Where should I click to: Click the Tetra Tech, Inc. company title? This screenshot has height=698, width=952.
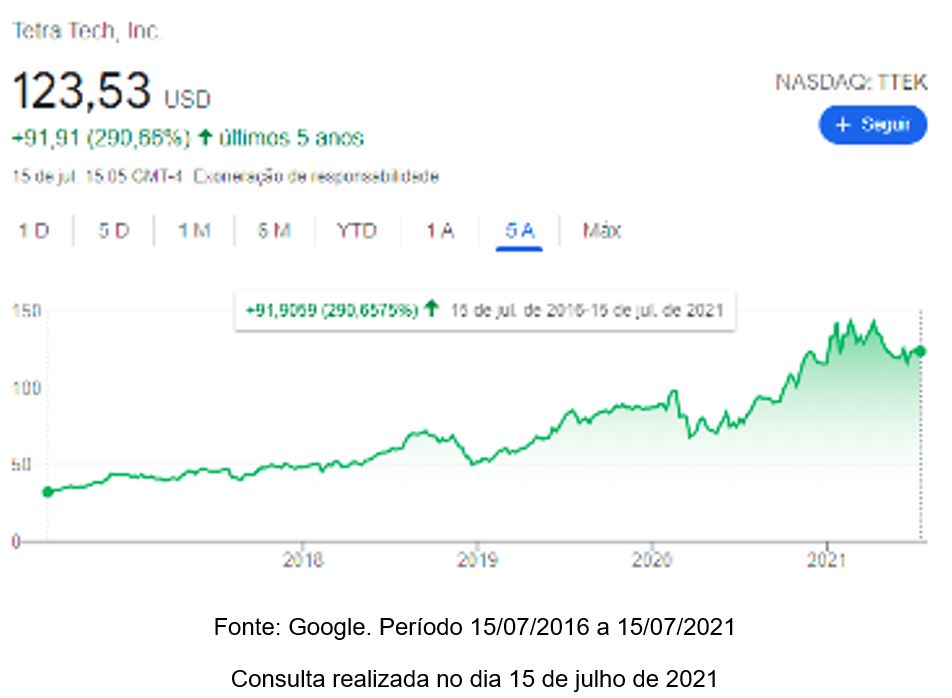(x=85, y=31)
